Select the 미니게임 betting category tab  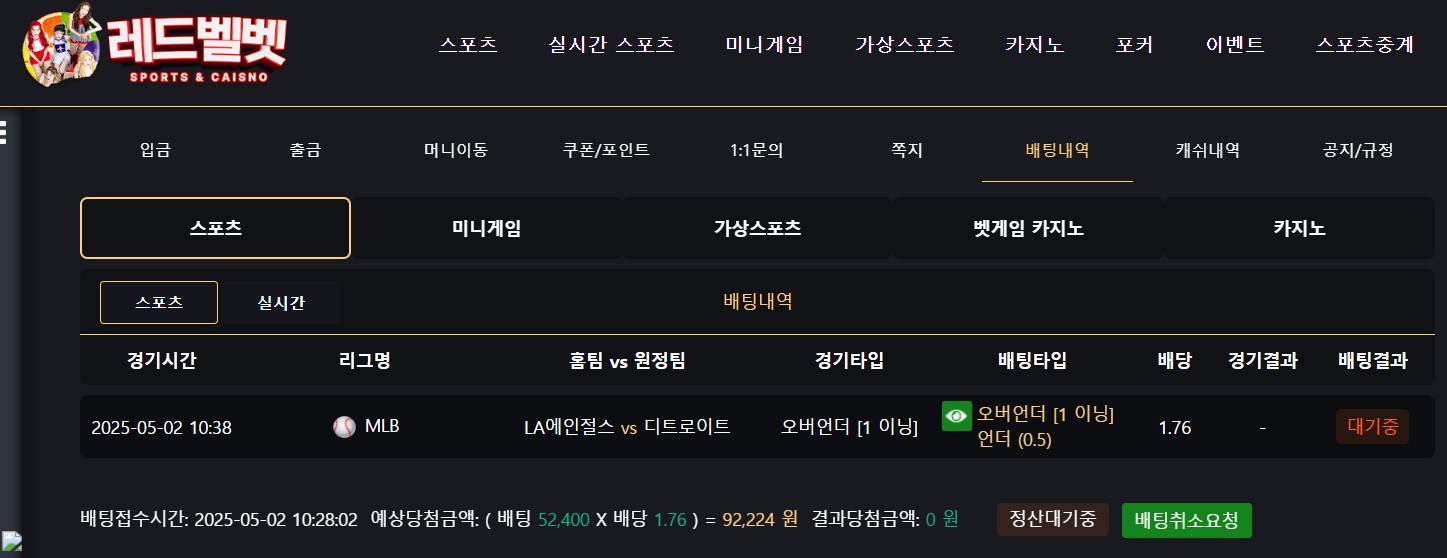pyautogui.click(x=486, y=228)
